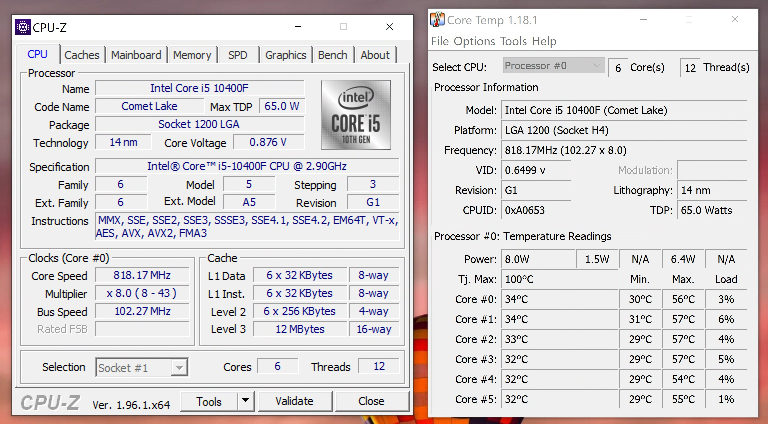Click the Tj. Max value '100°C'
Viewport: 768px width, 424px height.
point(558,279)
